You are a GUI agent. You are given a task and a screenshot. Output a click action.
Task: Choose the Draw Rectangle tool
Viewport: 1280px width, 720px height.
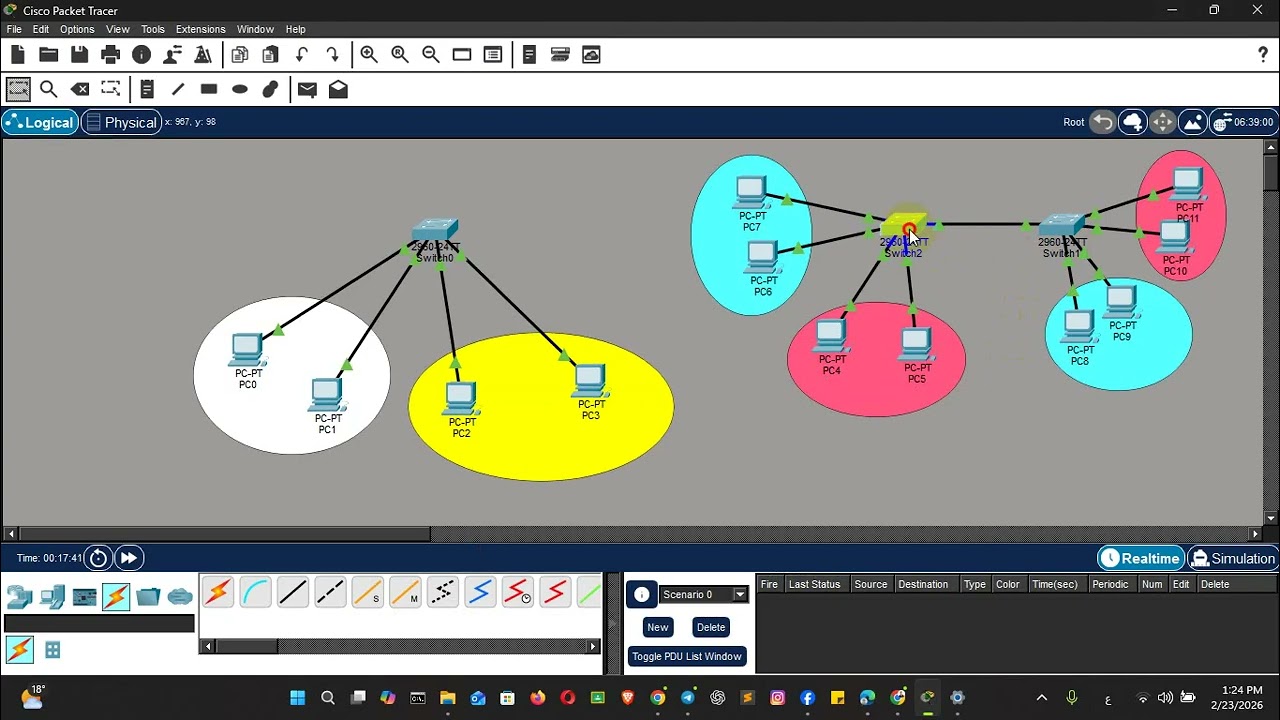pyautogui.click(x=208, y=89)
